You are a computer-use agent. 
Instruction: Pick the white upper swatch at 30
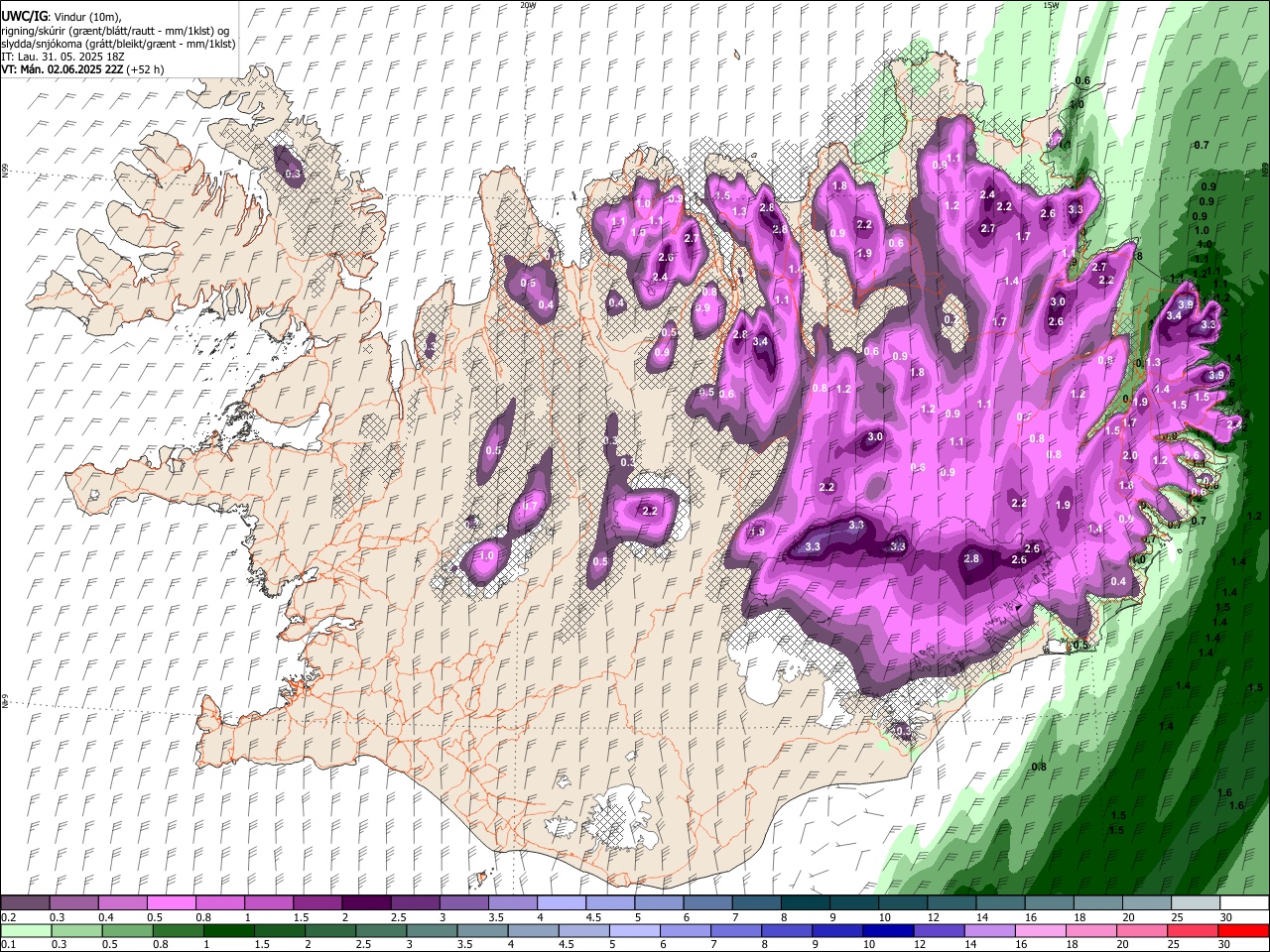click(x=1244, y=903)
